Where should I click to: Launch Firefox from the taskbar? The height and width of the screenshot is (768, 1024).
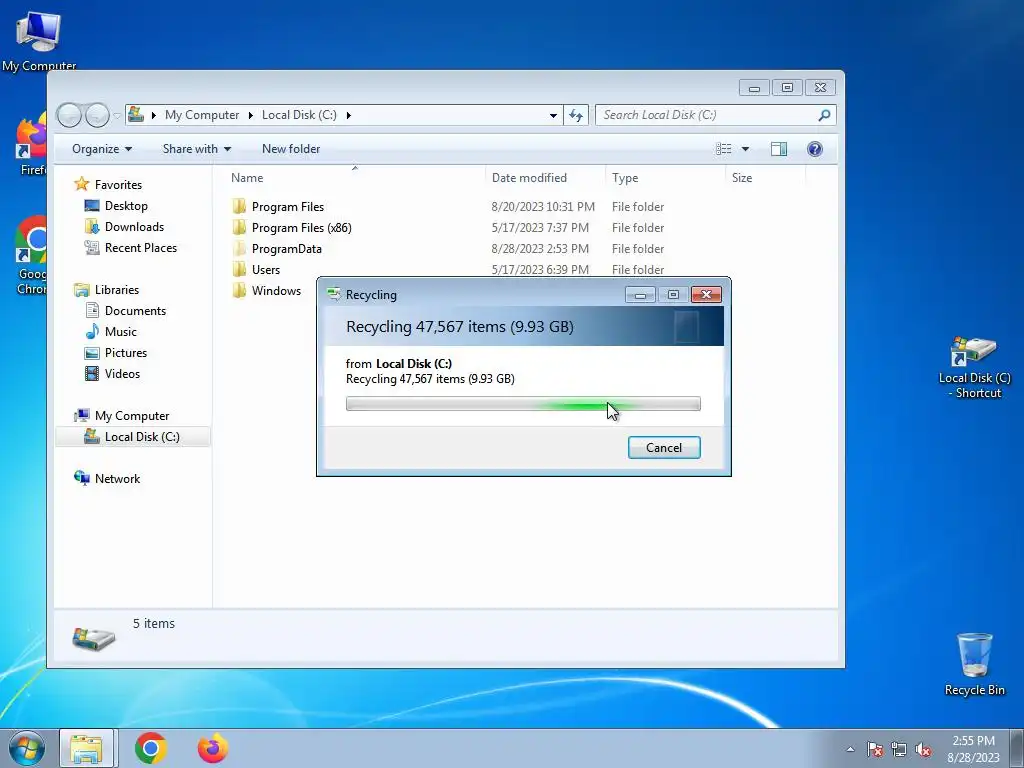coord(213,748)
